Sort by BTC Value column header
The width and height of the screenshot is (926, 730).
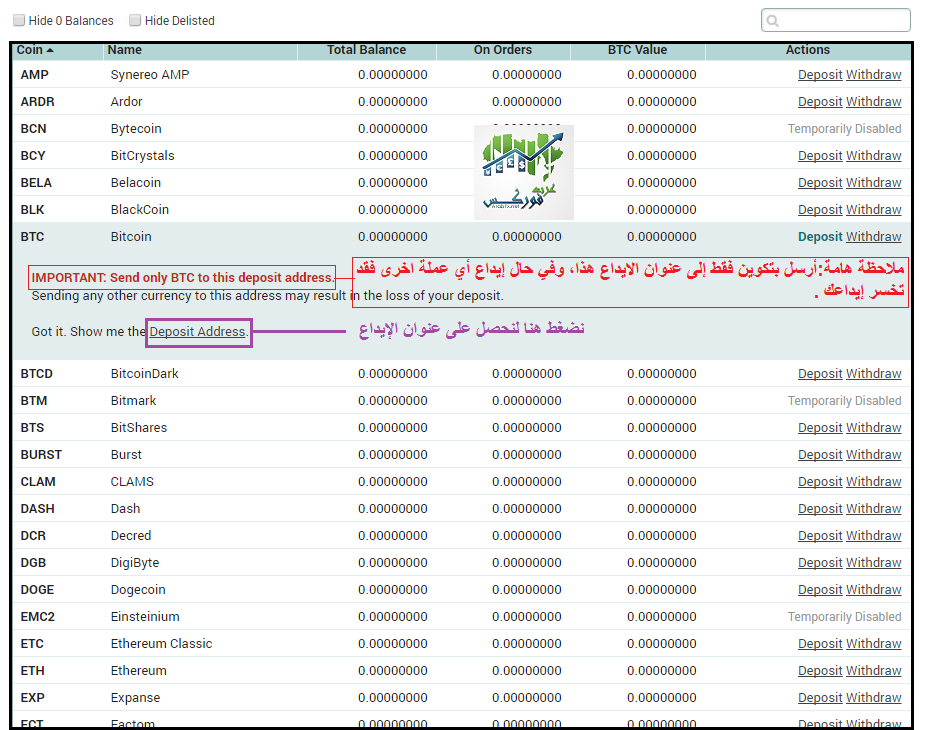click(637, 50)
